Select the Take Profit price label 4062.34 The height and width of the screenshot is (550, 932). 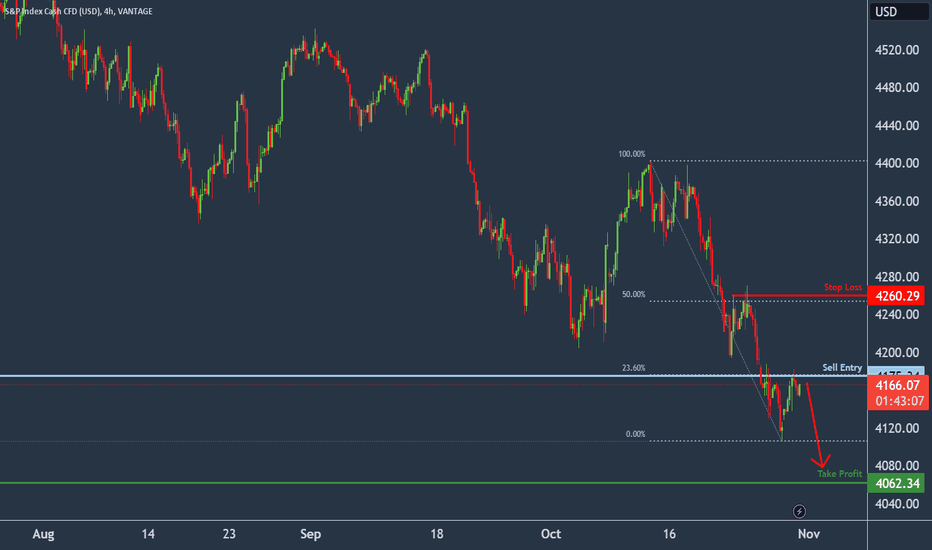tap(898, 483)
